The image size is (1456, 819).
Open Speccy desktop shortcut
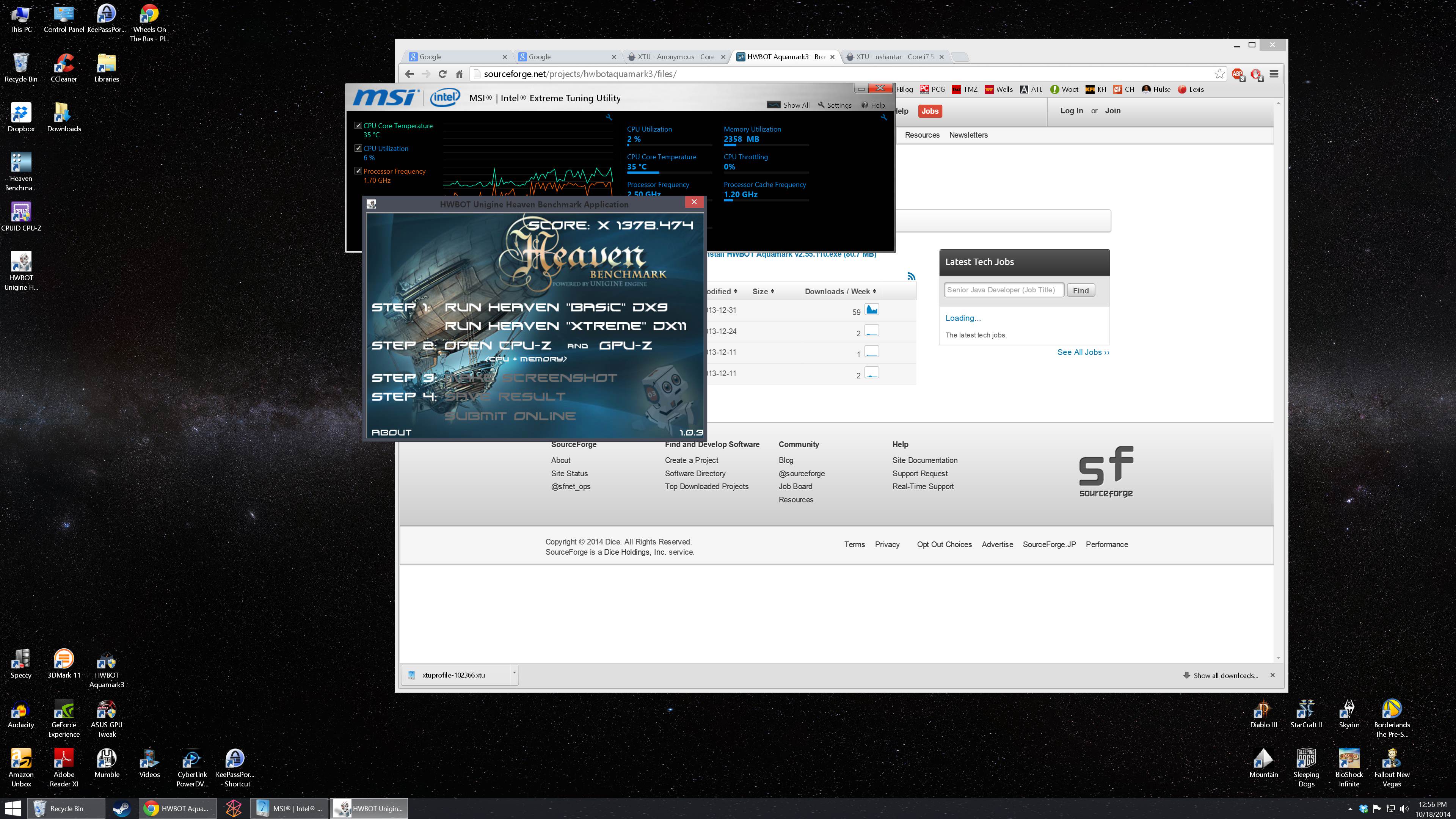coord(21,664)
